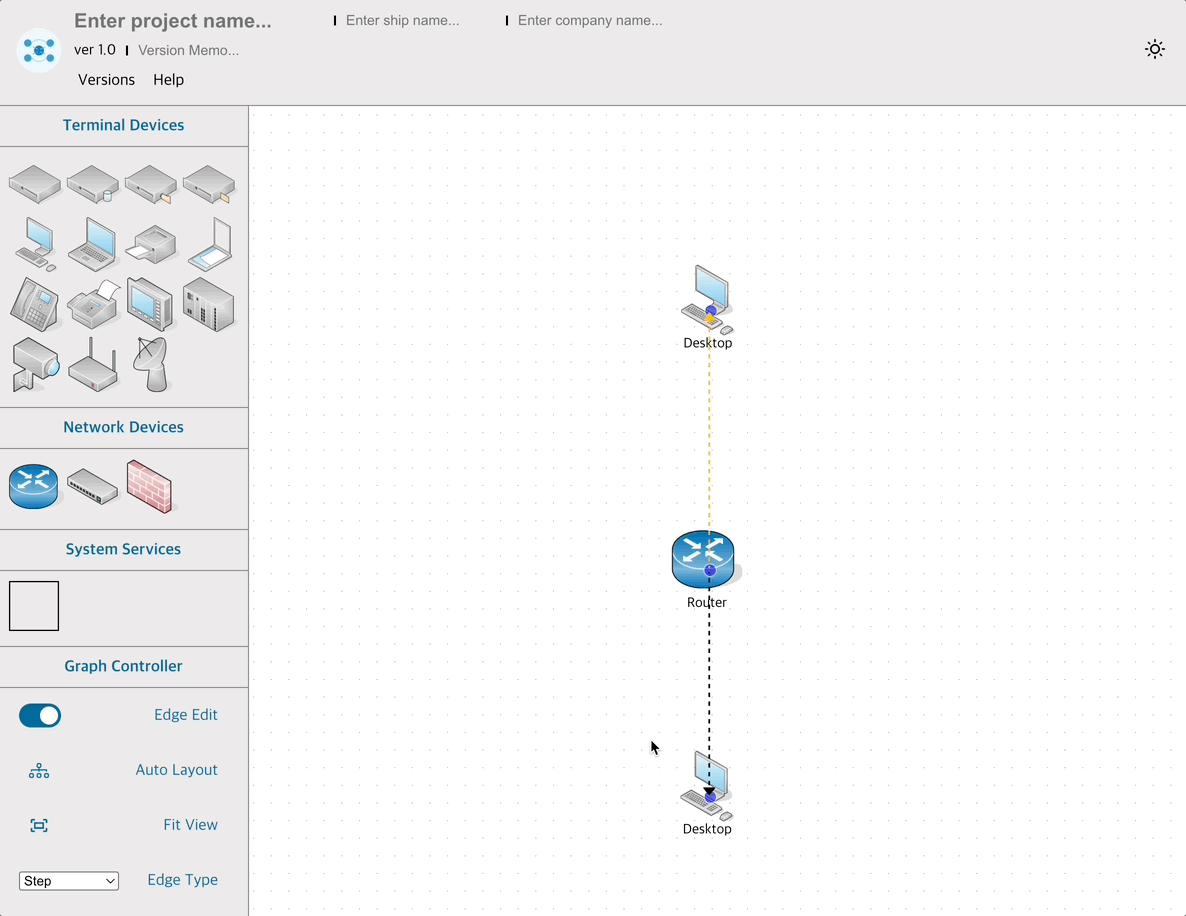Choose the IP phone device icon

tap(34, 304)
